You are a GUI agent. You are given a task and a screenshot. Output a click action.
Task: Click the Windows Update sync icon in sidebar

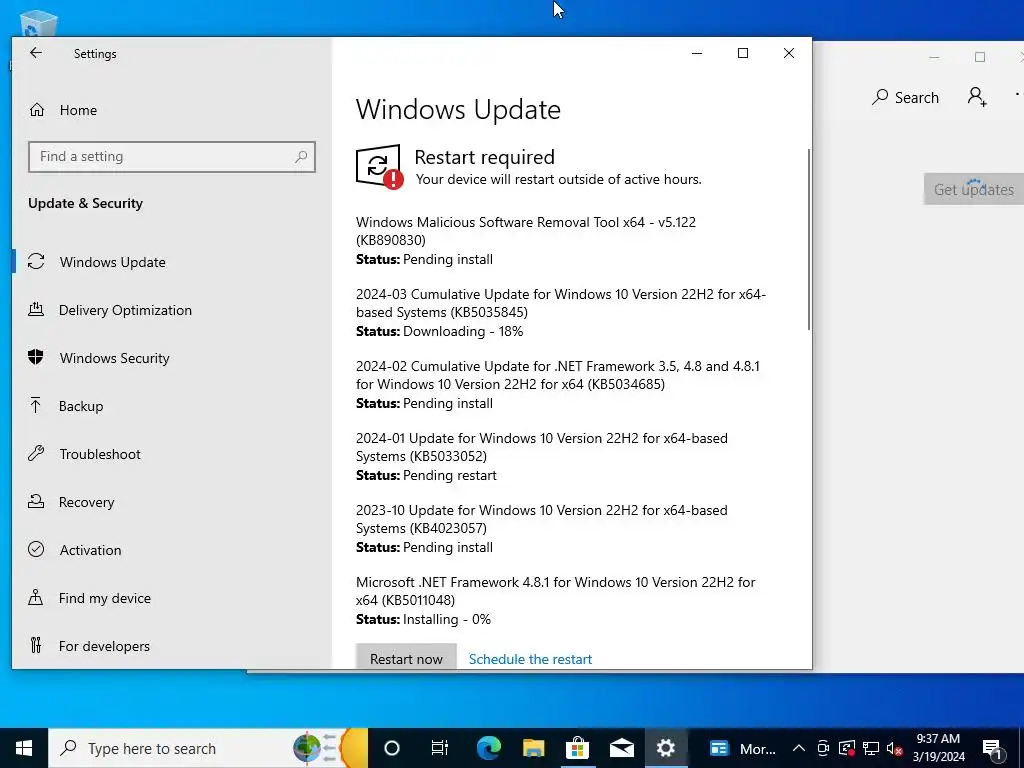(36, 261)
